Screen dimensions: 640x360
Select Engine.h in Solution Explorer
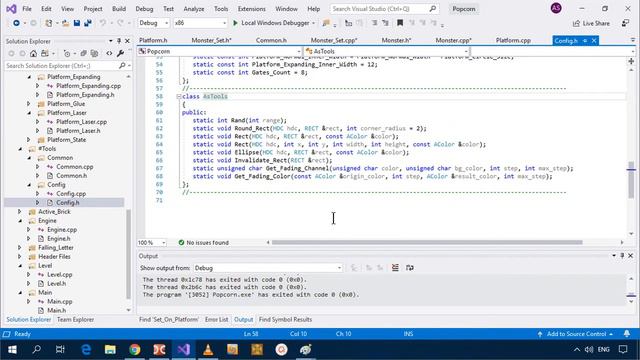click(59, 238)
